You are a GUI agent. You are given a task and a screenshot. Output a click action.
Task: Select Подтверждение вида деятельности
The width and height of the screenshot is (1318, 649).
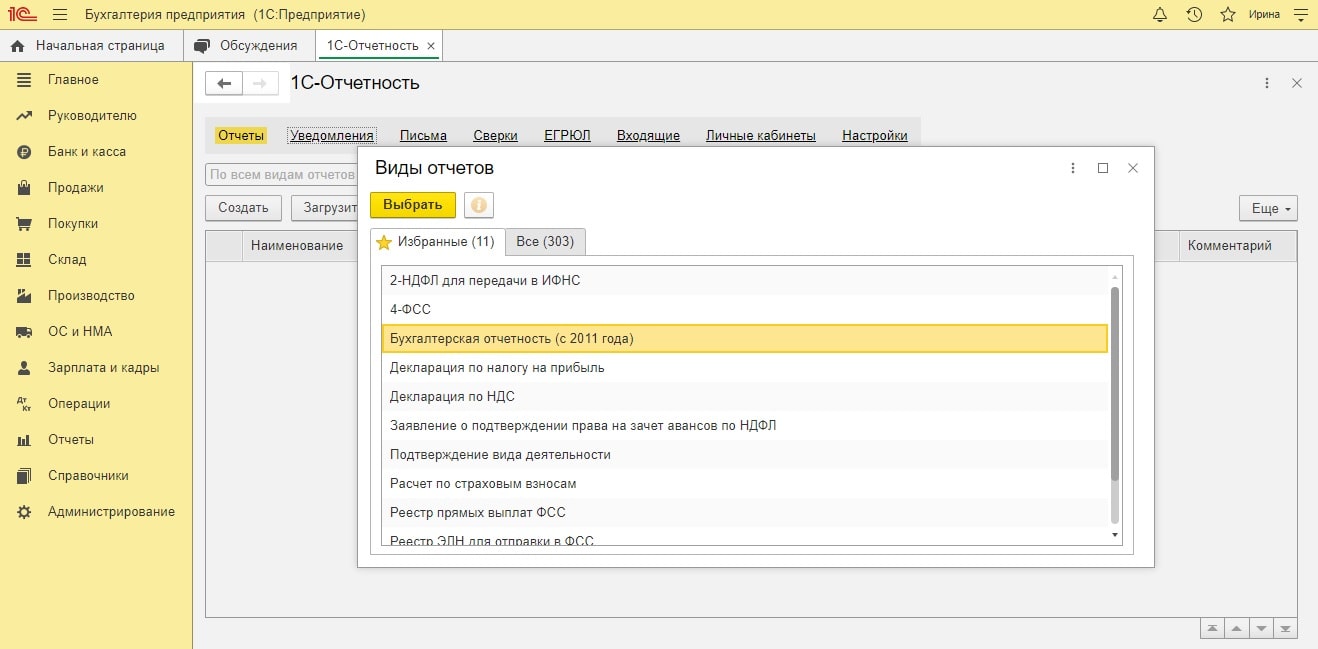click(745, 455)
